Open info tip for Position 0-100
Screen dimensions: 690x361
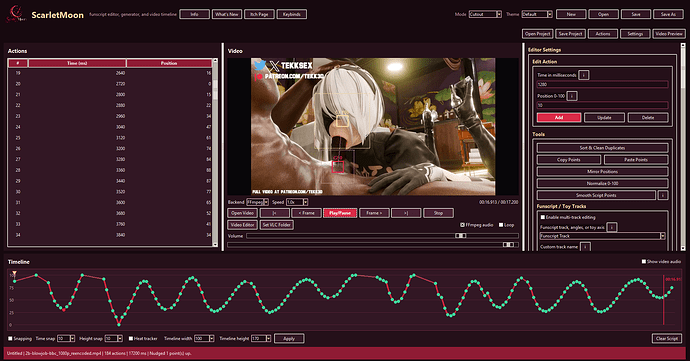572,96
